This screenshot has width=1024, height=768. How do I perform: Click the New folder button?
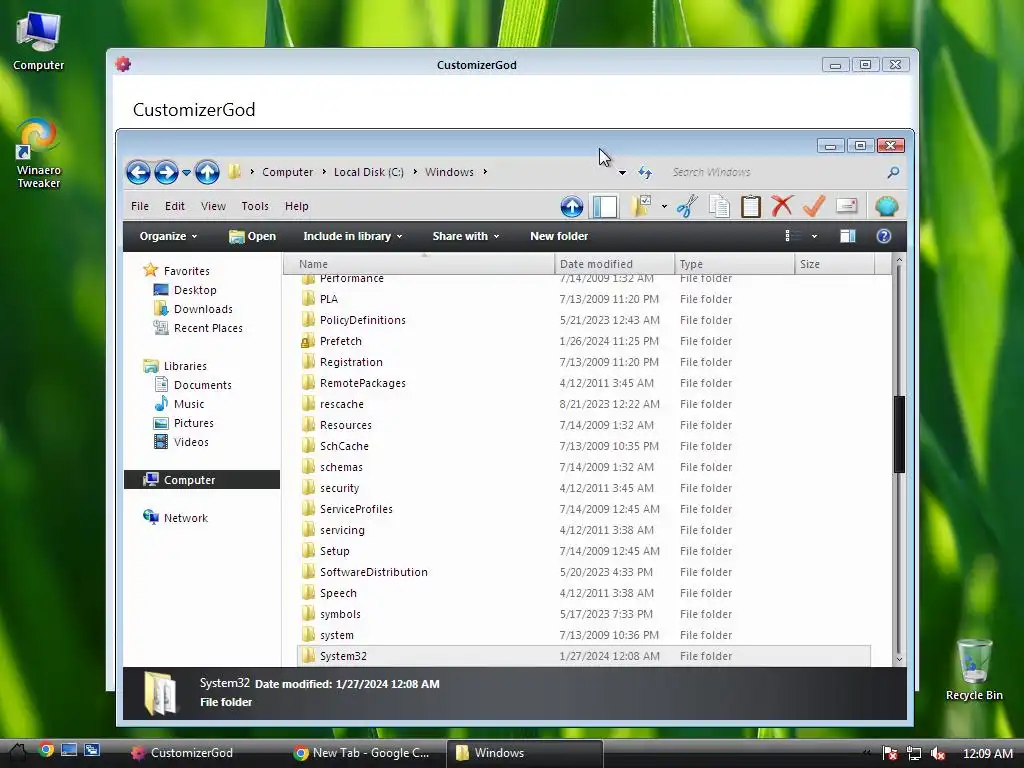coord(559,236)
